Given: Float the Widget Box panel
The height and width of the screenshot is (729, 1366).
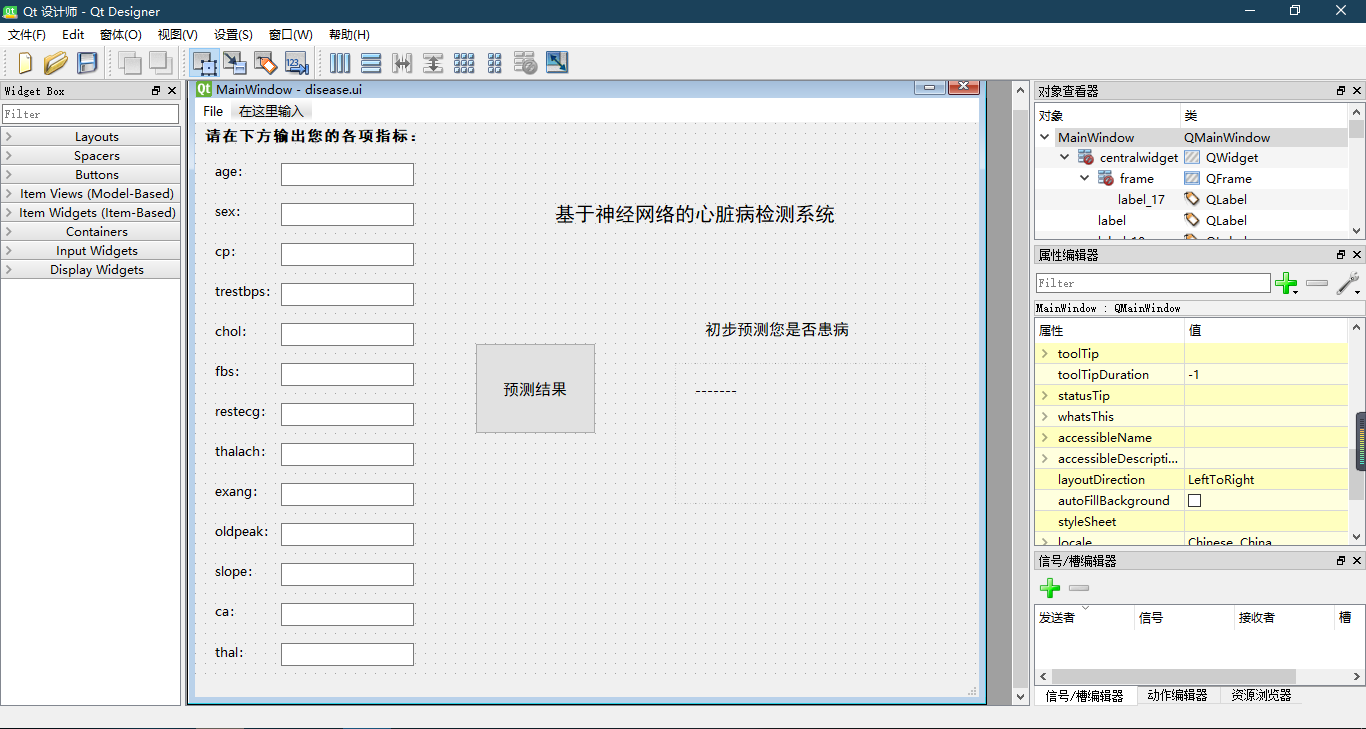Looking at the screenshot, I should 156,91.
